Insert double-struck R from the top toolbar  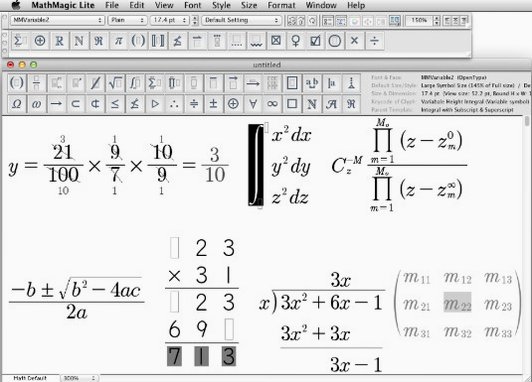59,41
